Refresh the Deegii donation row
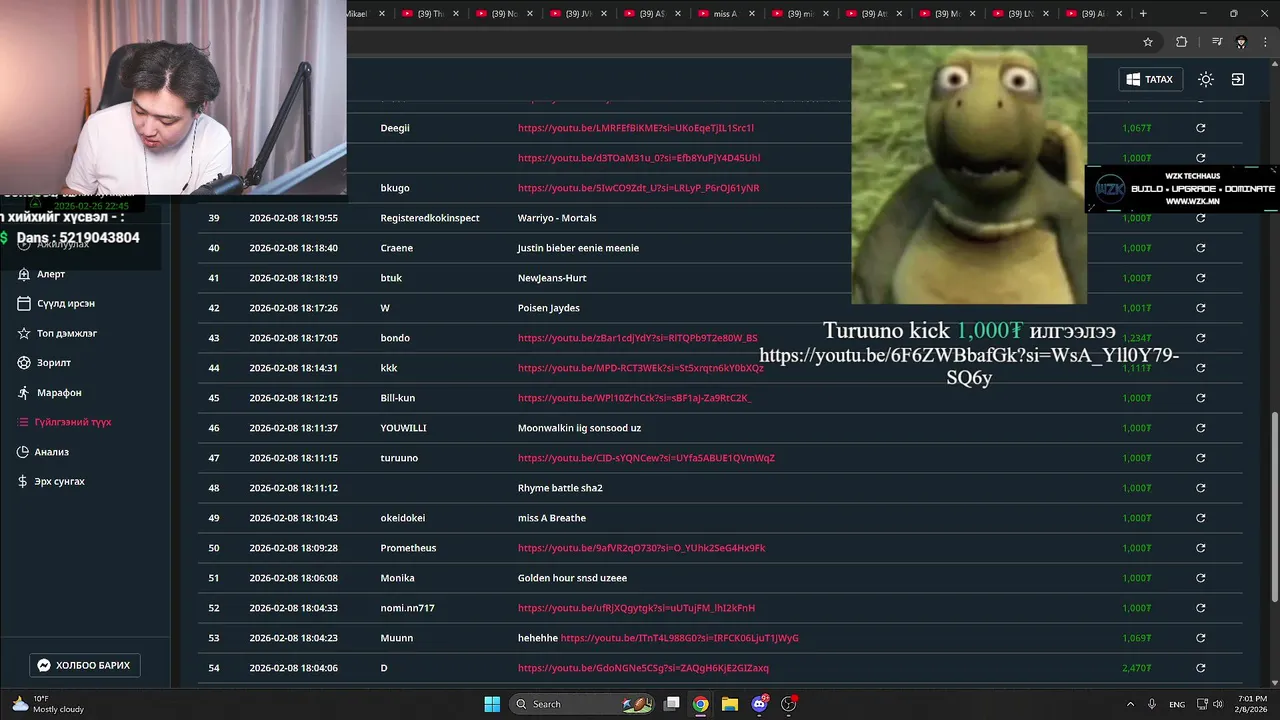Screen dimensions: 1280x720 click(1200, 128)
